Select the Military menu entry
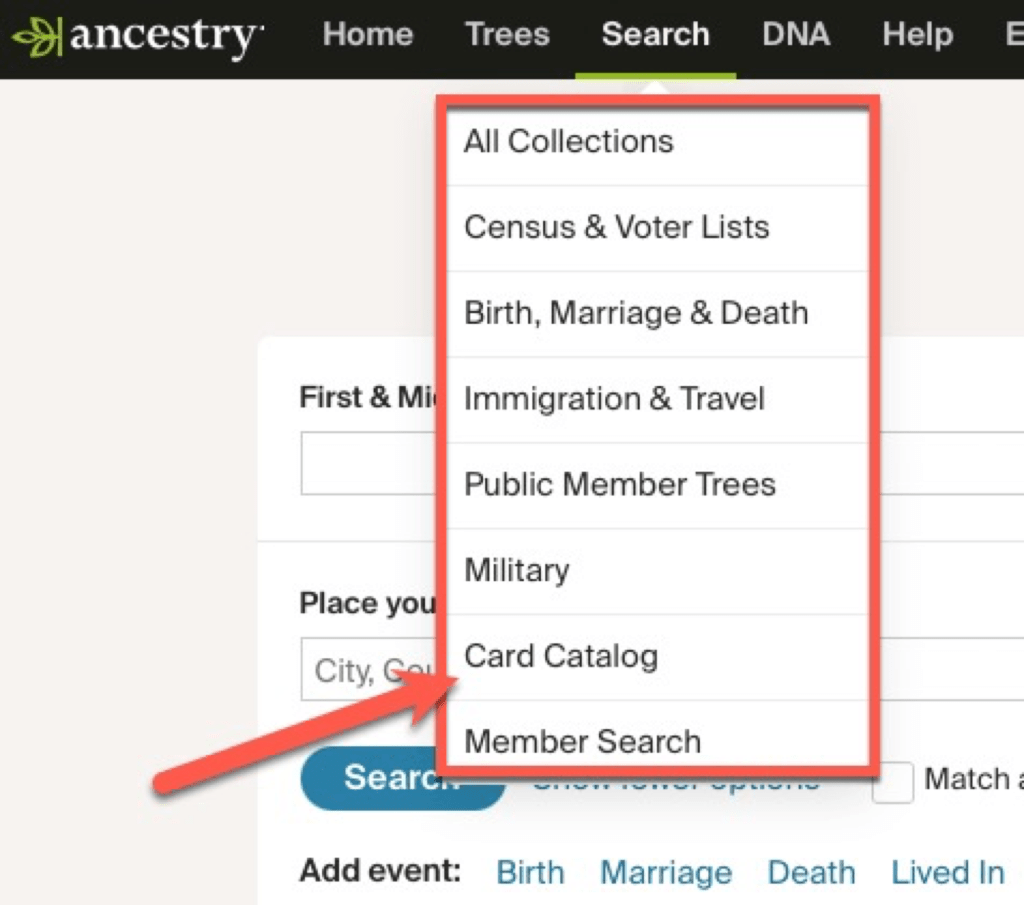This screenshot has width=1024, height=905. click(x=516, y=571)
